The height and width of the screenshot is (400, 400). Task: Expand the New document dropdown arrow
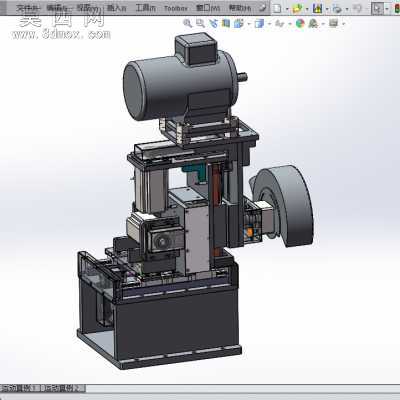click(x=287, y=9)
